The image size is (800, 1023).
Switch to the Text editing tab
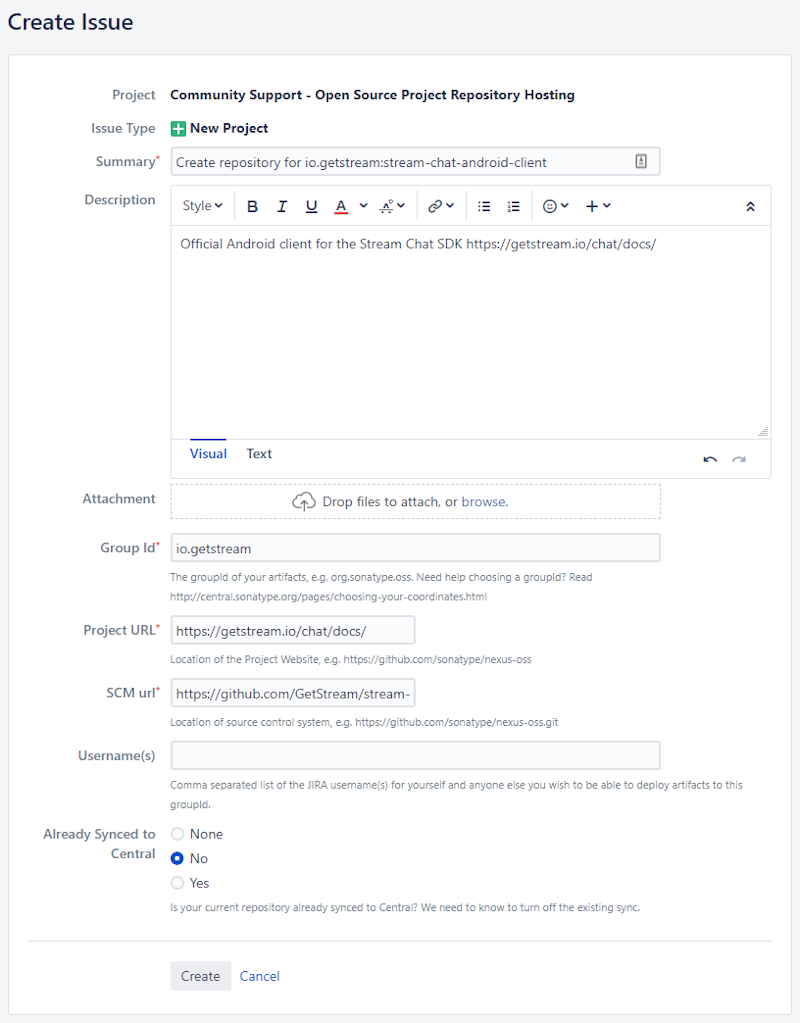pyautogui.click(x=259, y=453)
